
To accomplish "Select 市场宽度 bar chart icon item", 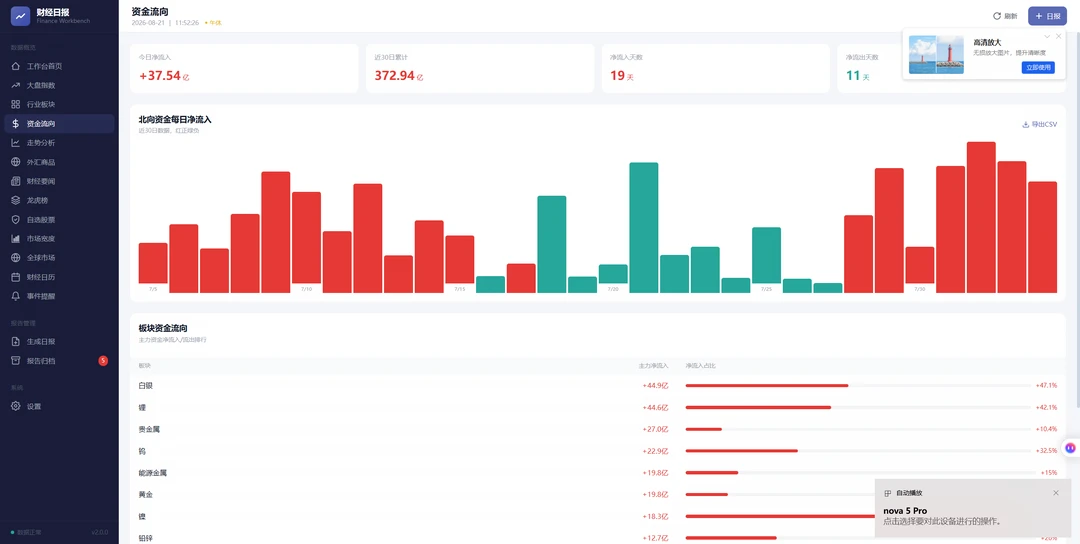I will click(x=15, y=239).
